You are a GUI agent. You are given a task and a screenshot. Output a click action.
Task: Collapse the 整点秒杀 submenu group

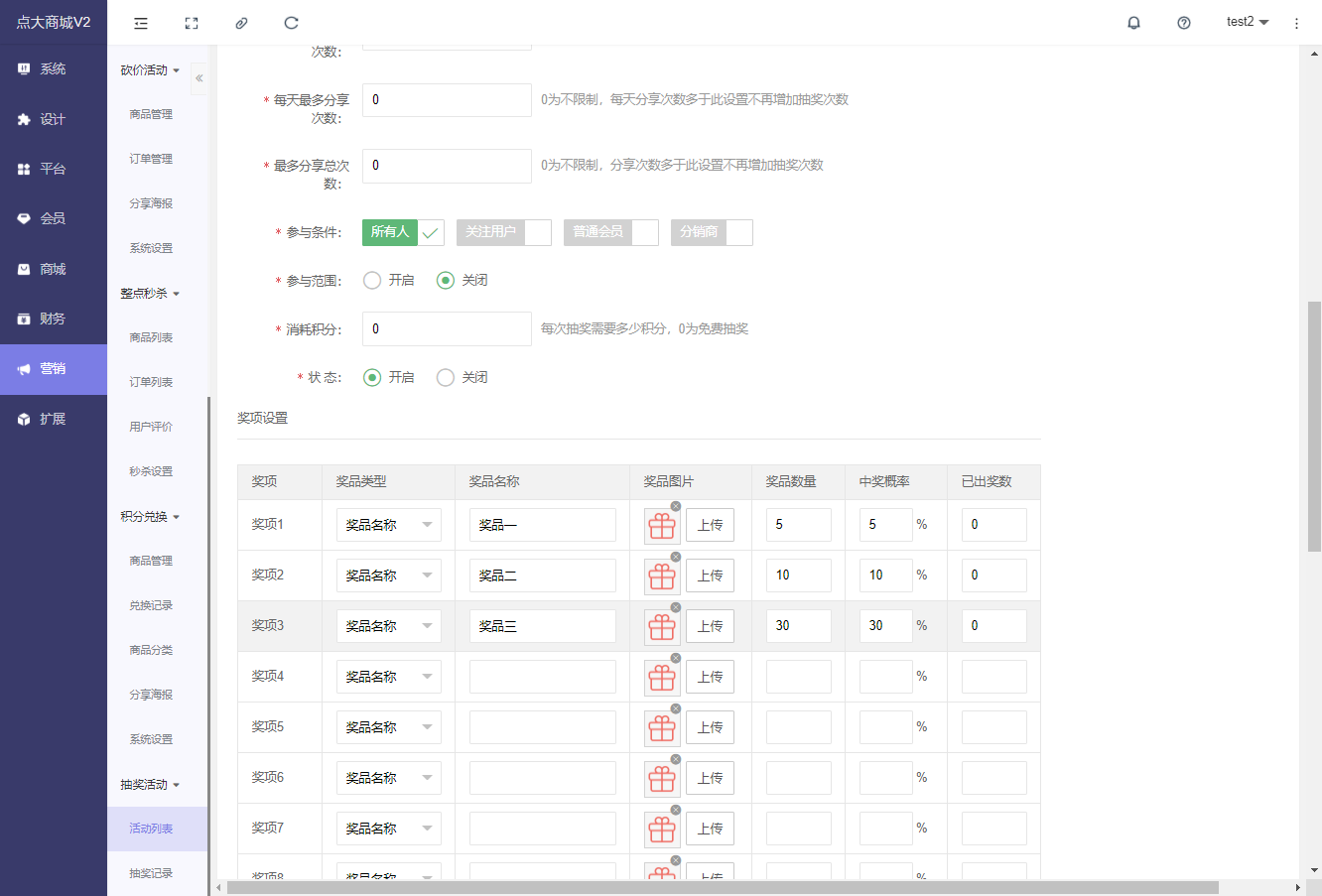click(x=151, y=294)
